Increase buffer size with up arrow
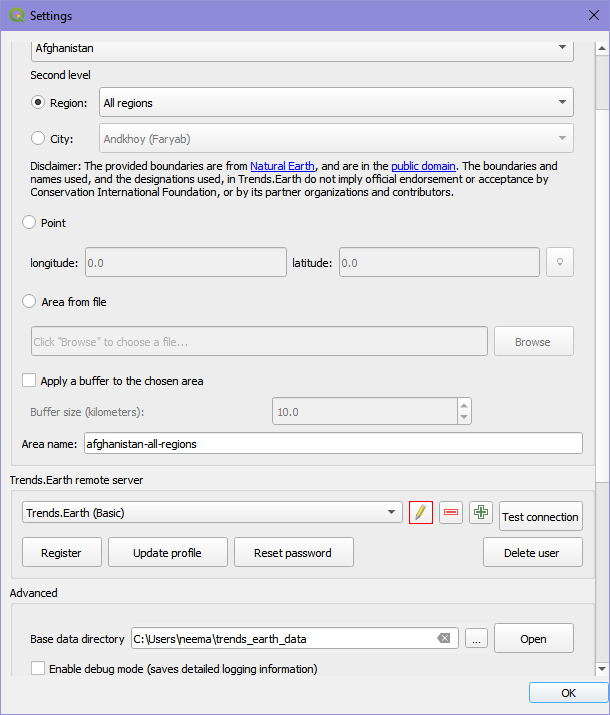The height and width of the screenshot is (715, 610). coord(464,405)
